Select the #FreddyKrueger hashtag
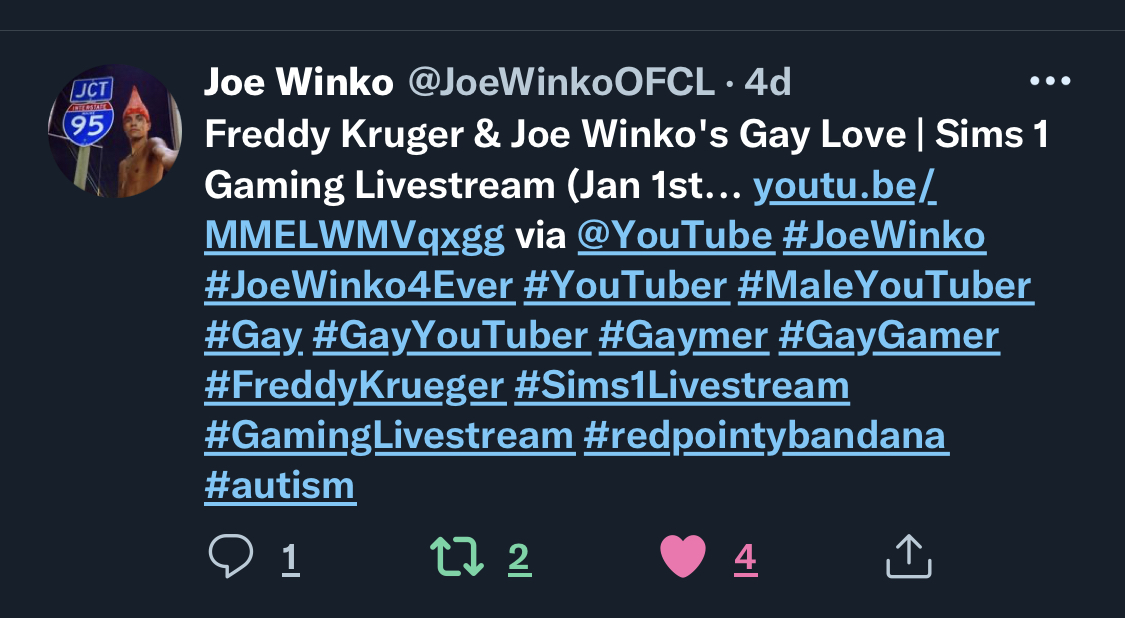This screenshot has width=1125, height=618. (355, 385)
